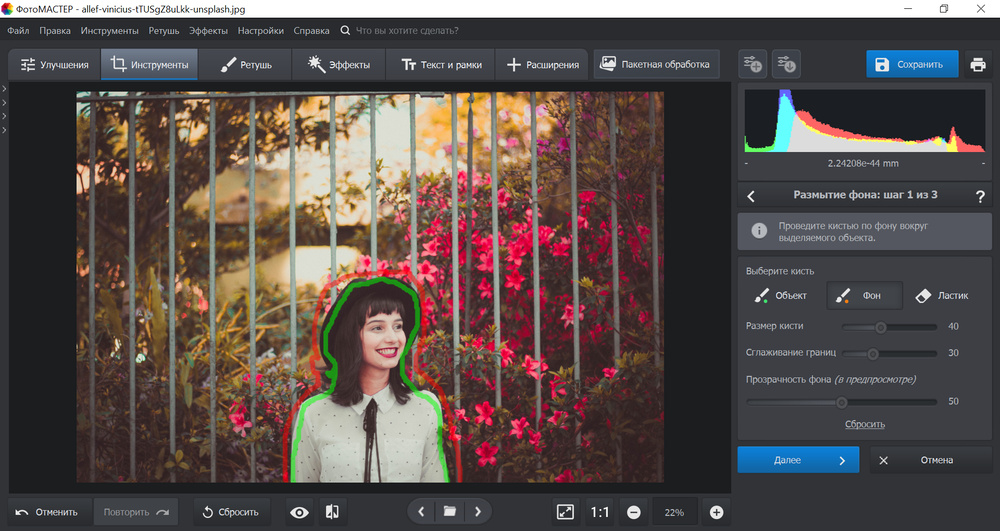The height and width of the screenshot is (531, 1000).
Task: Click the Далее button
Action: (x=798, y=460)
